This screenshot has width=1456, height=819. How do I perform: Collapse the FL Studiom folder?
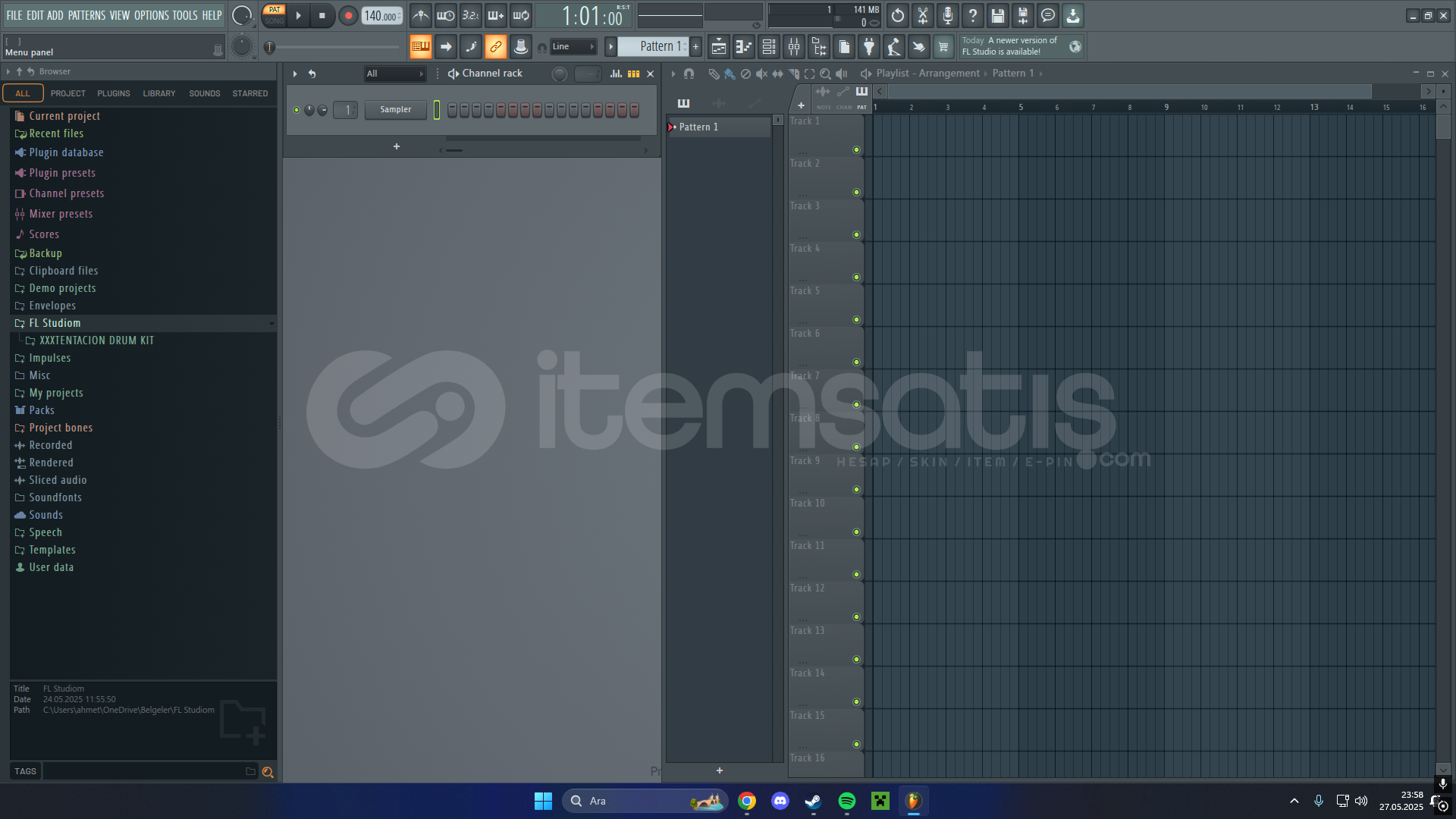tap(143, 323)
